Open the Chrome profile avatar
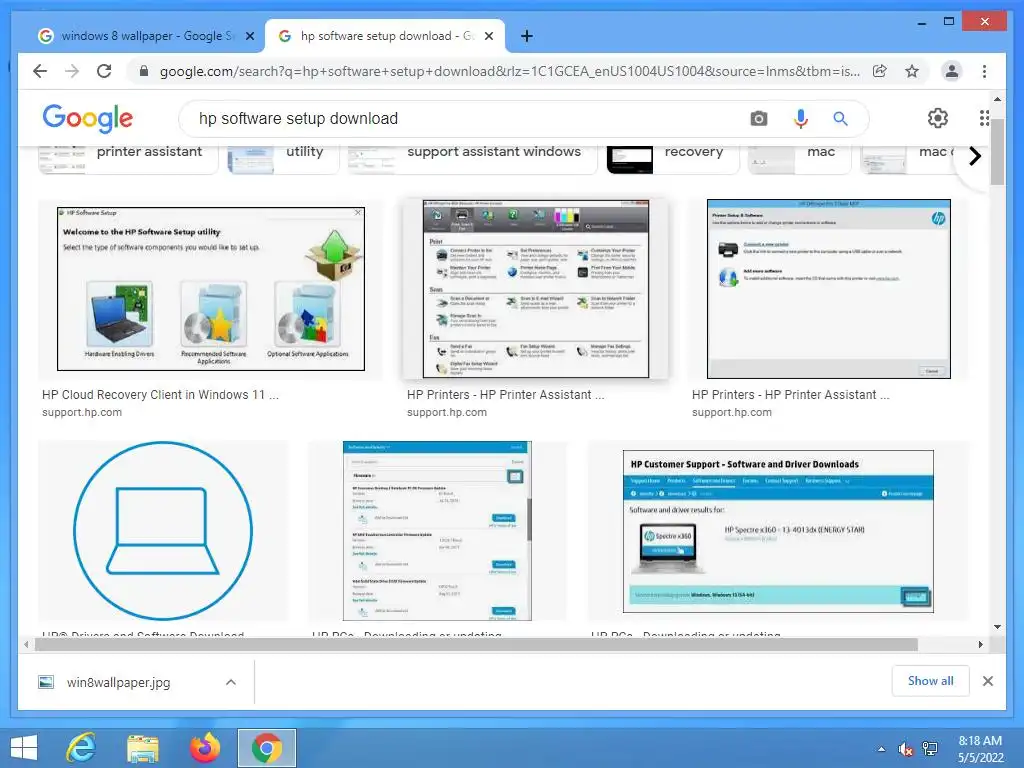This screenshot has width=1024, height=768. (952, 71)
